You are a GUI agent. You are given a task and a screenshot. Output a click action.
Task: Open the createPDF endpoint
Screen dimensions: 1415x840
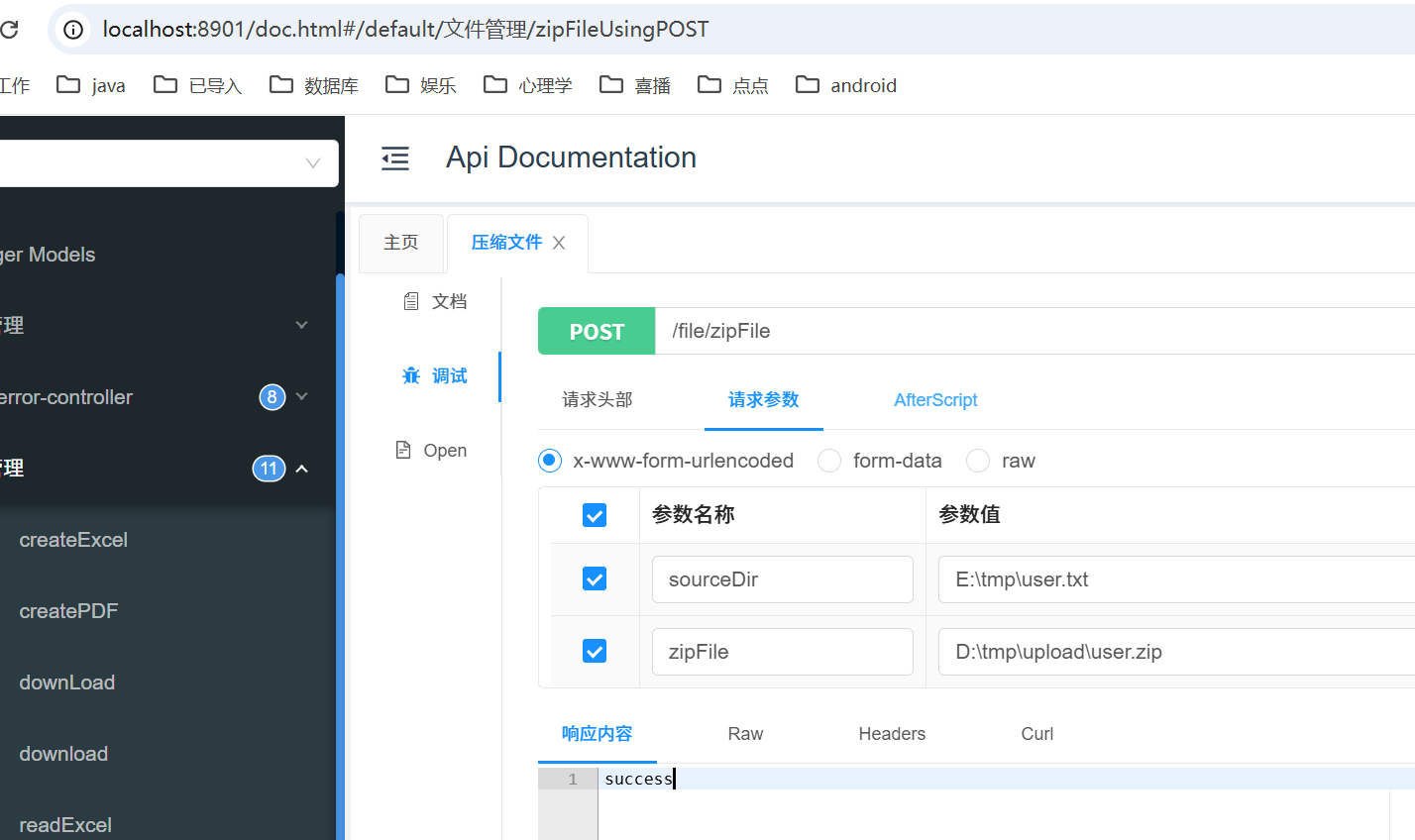[x=67, y=610]
